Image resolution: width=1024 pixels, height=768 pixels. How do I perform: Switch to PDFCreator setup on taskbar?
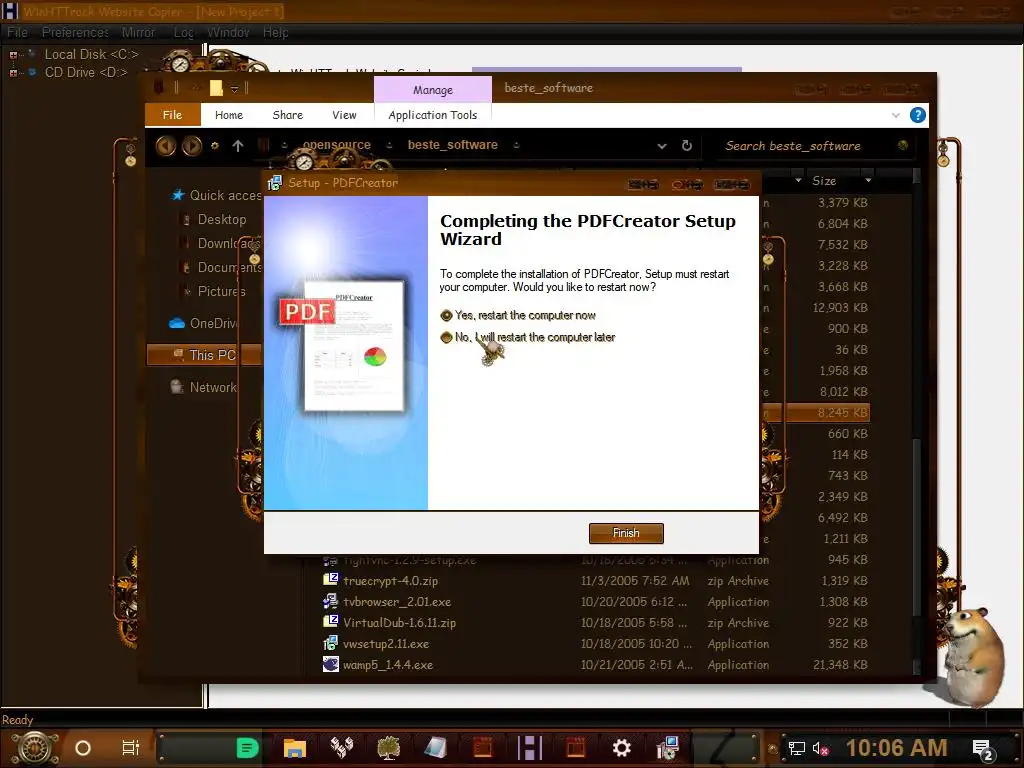(667, 748)
